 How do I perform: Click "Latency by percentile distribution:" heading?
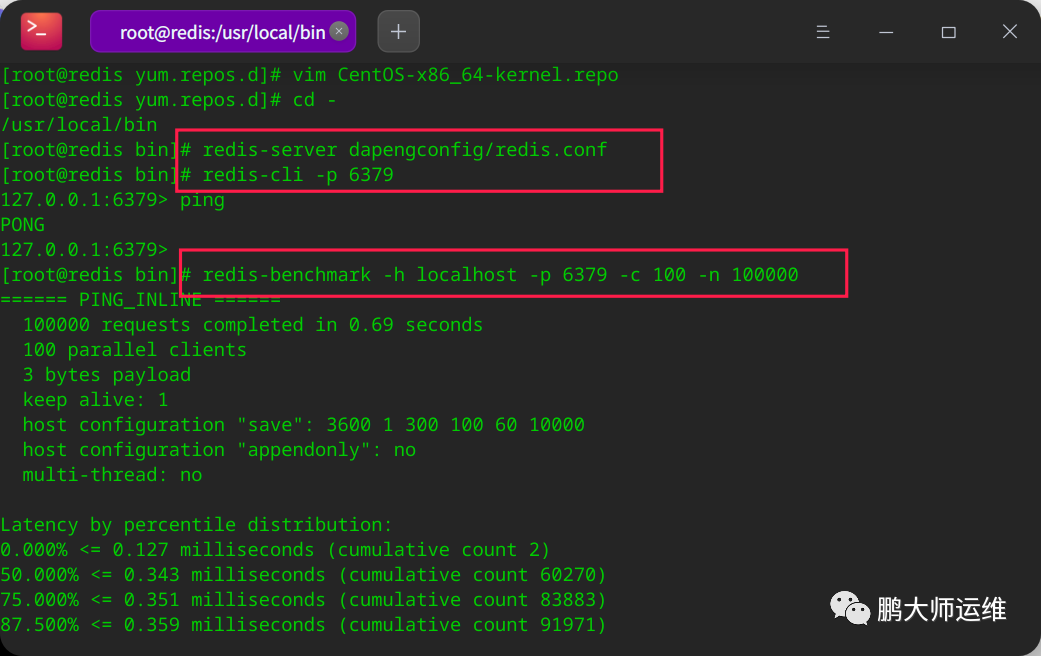pos(197,525)
